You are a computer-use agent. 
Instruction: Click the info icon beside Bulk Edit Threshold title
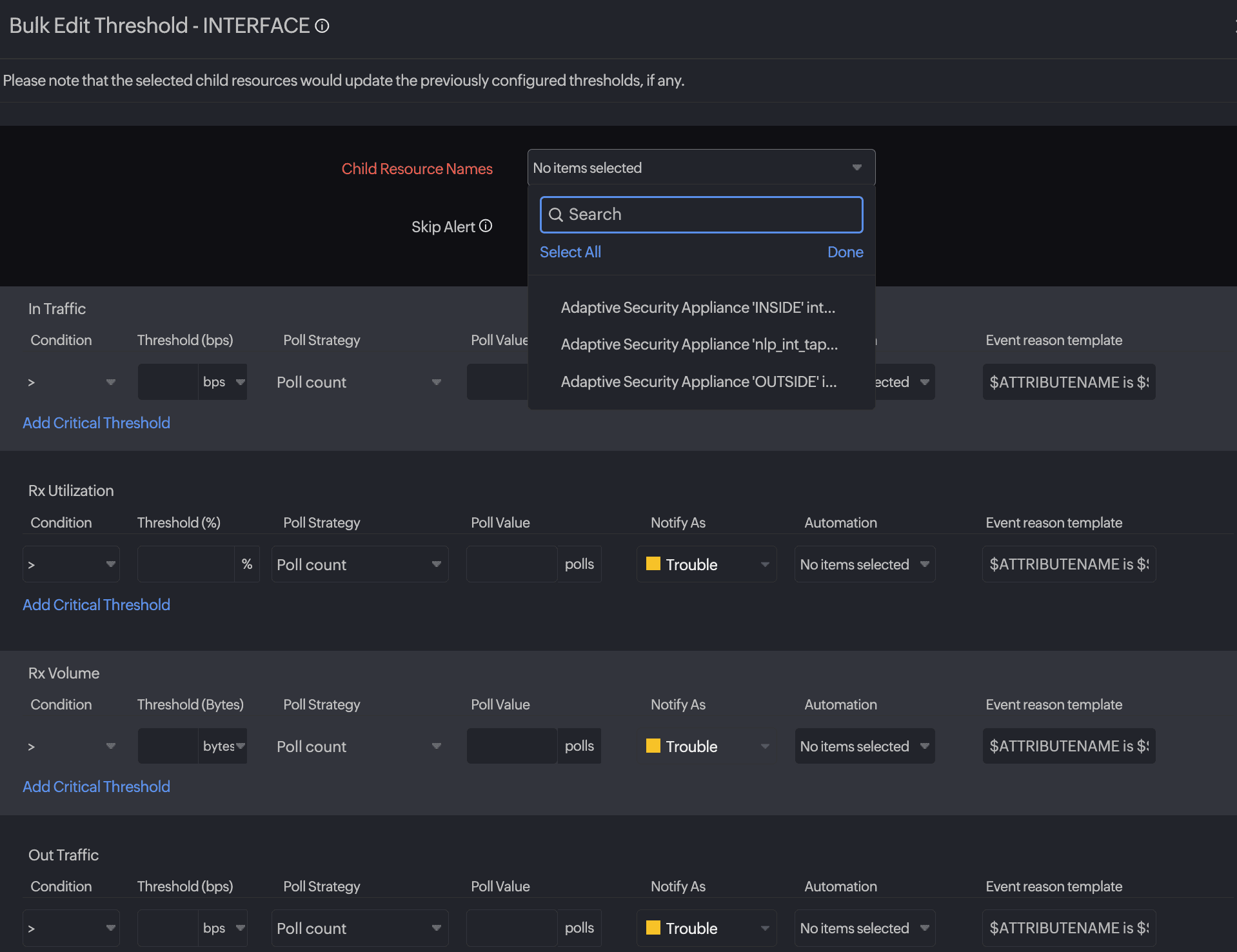pyautogui.click(x=322, y=26)
